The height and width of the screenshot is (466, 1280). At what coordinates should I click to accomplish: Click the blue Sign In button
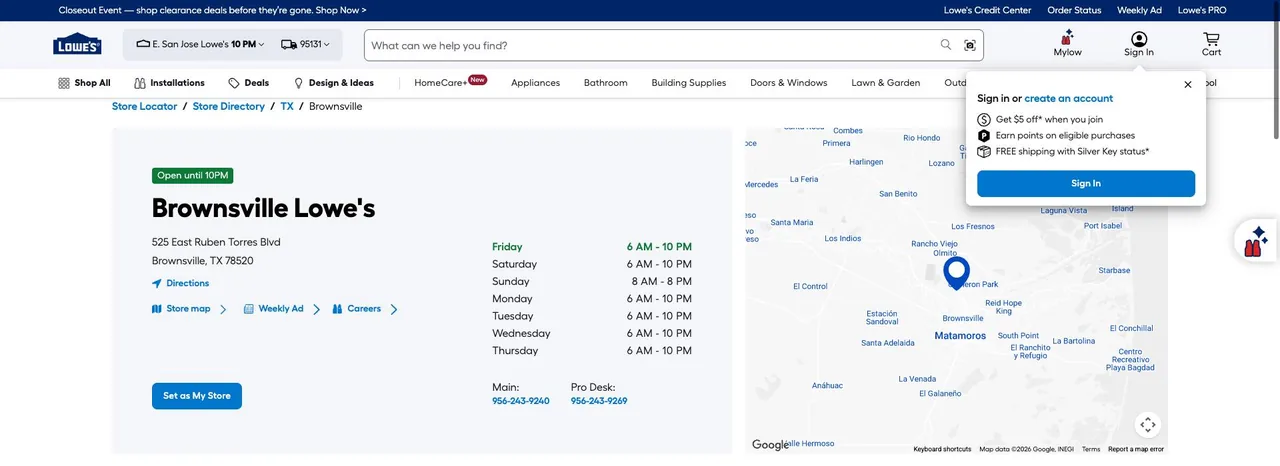click(1086, 183)
